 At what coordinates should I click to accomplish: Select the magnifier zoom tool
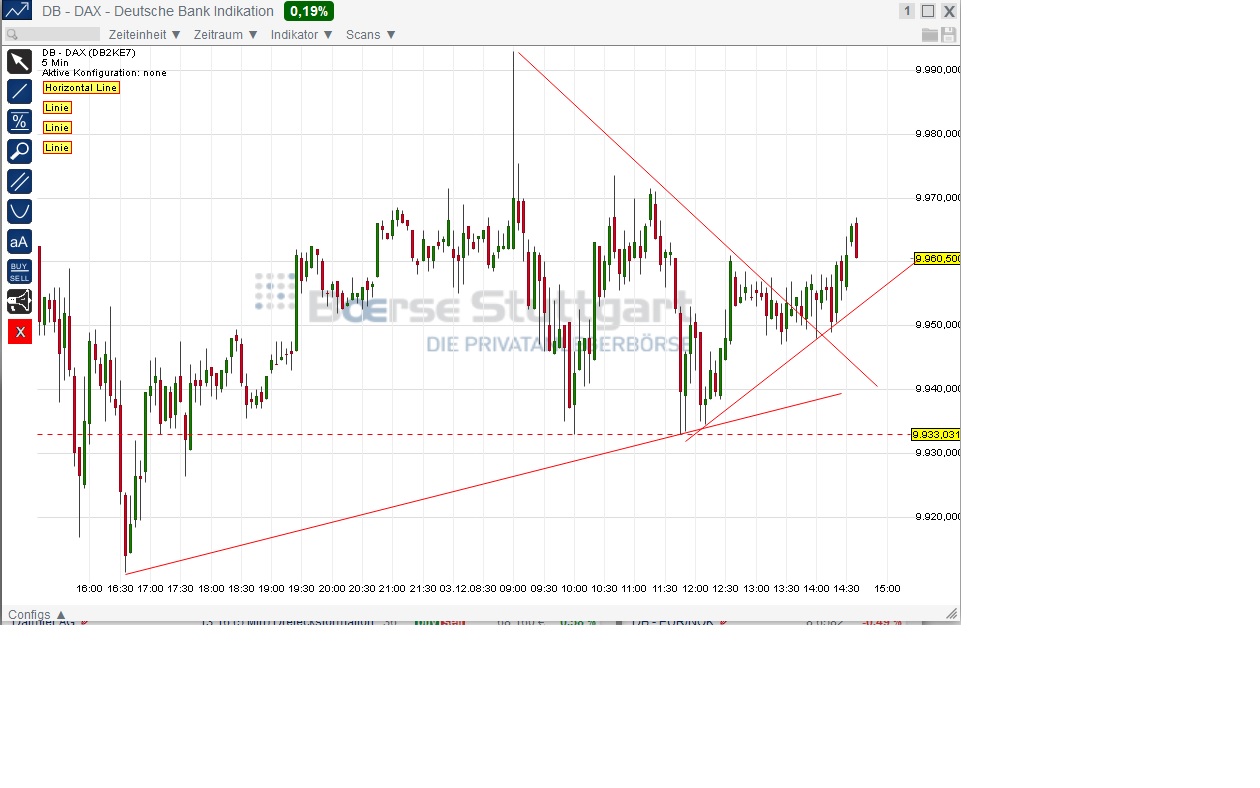click(x=18, y=151)
